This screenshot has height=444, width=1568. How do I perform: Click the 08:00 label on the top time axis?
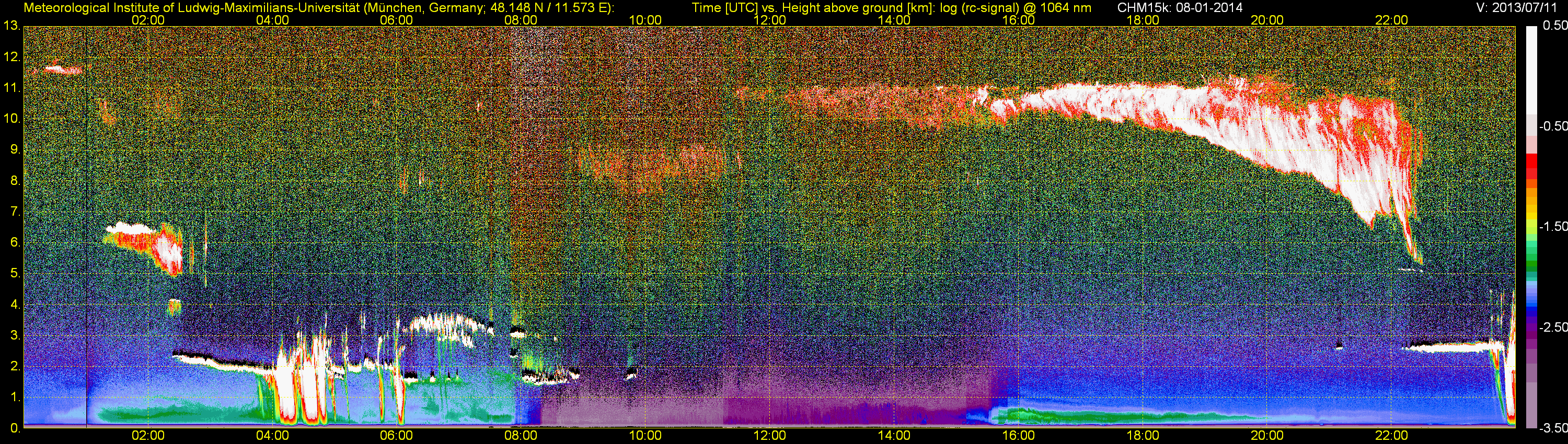[521, 20]
